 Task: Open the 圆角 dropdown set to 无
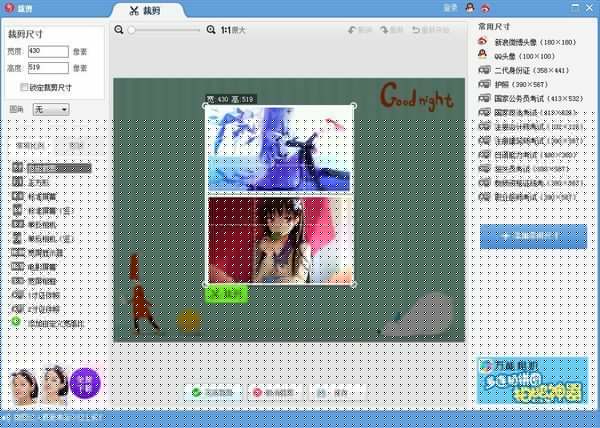(x=50, y=108)
